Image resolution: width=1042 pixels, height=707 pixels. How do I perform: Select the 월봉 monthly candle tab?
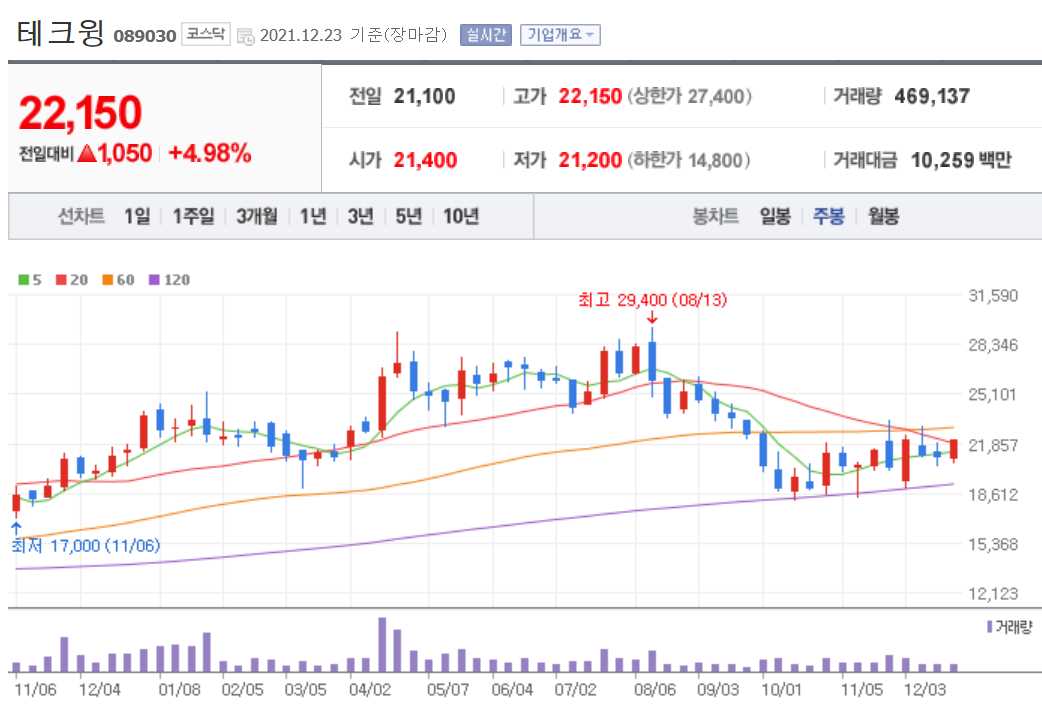tap(885, 215)
